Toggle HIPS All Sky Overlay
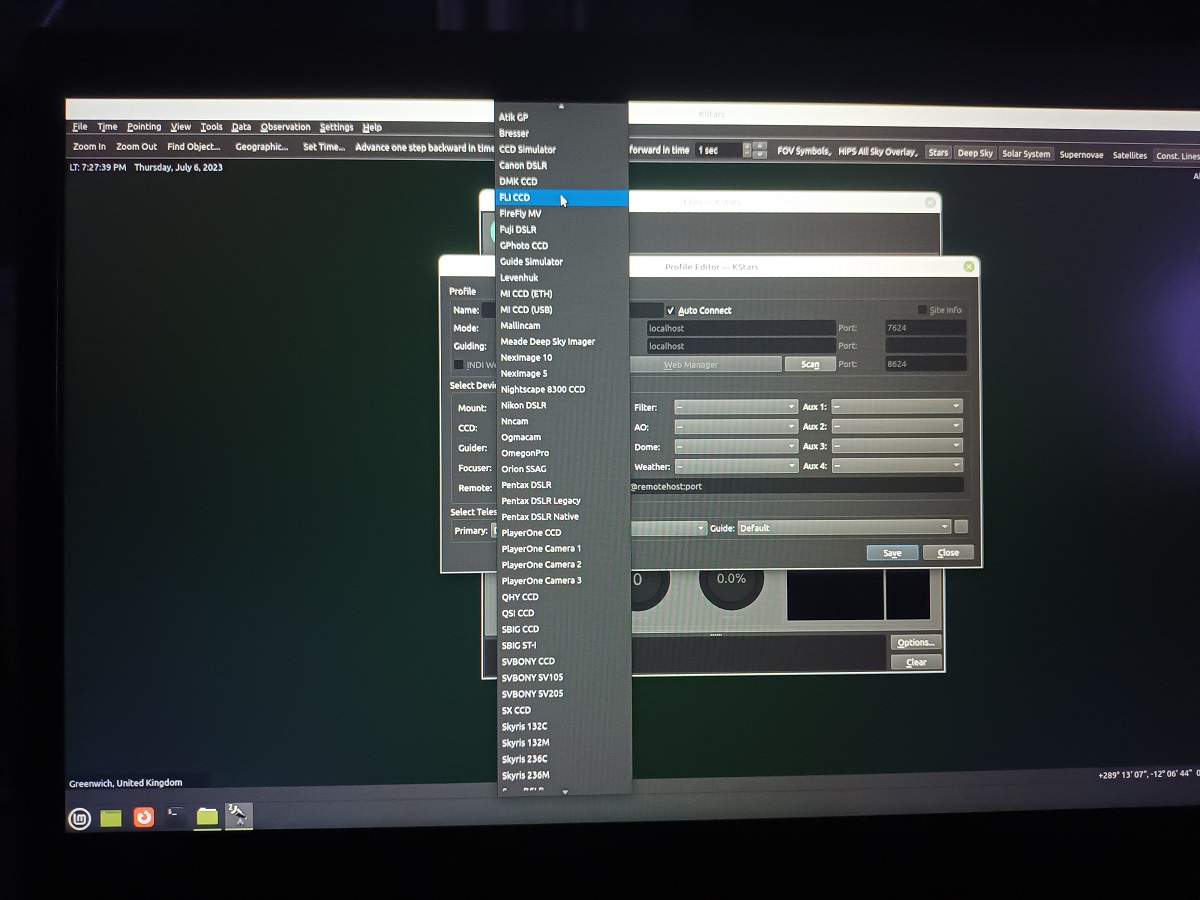This screenshot has height=900, width=1200. (877, 152)
